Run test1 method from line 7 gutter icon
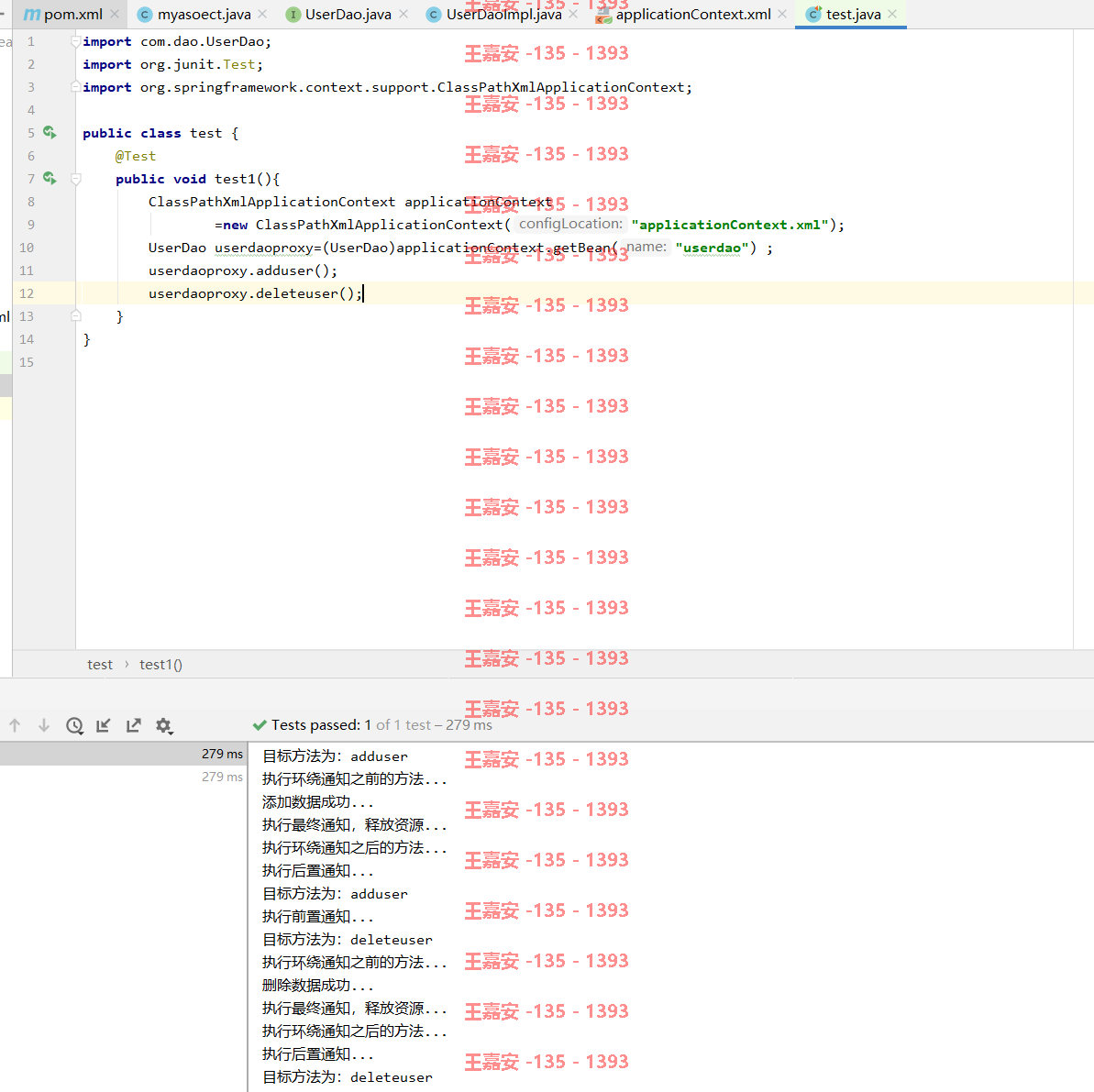1094x1092 pixels. point(50,179)
